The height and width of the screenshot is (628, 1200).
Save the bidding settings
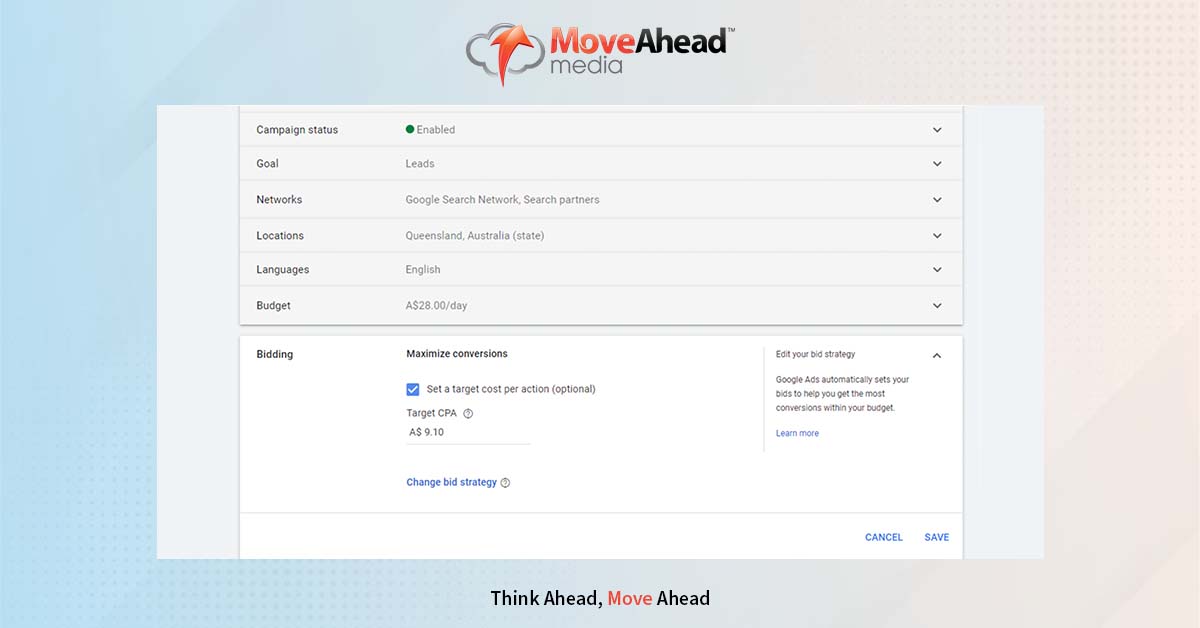click(937, 537)
